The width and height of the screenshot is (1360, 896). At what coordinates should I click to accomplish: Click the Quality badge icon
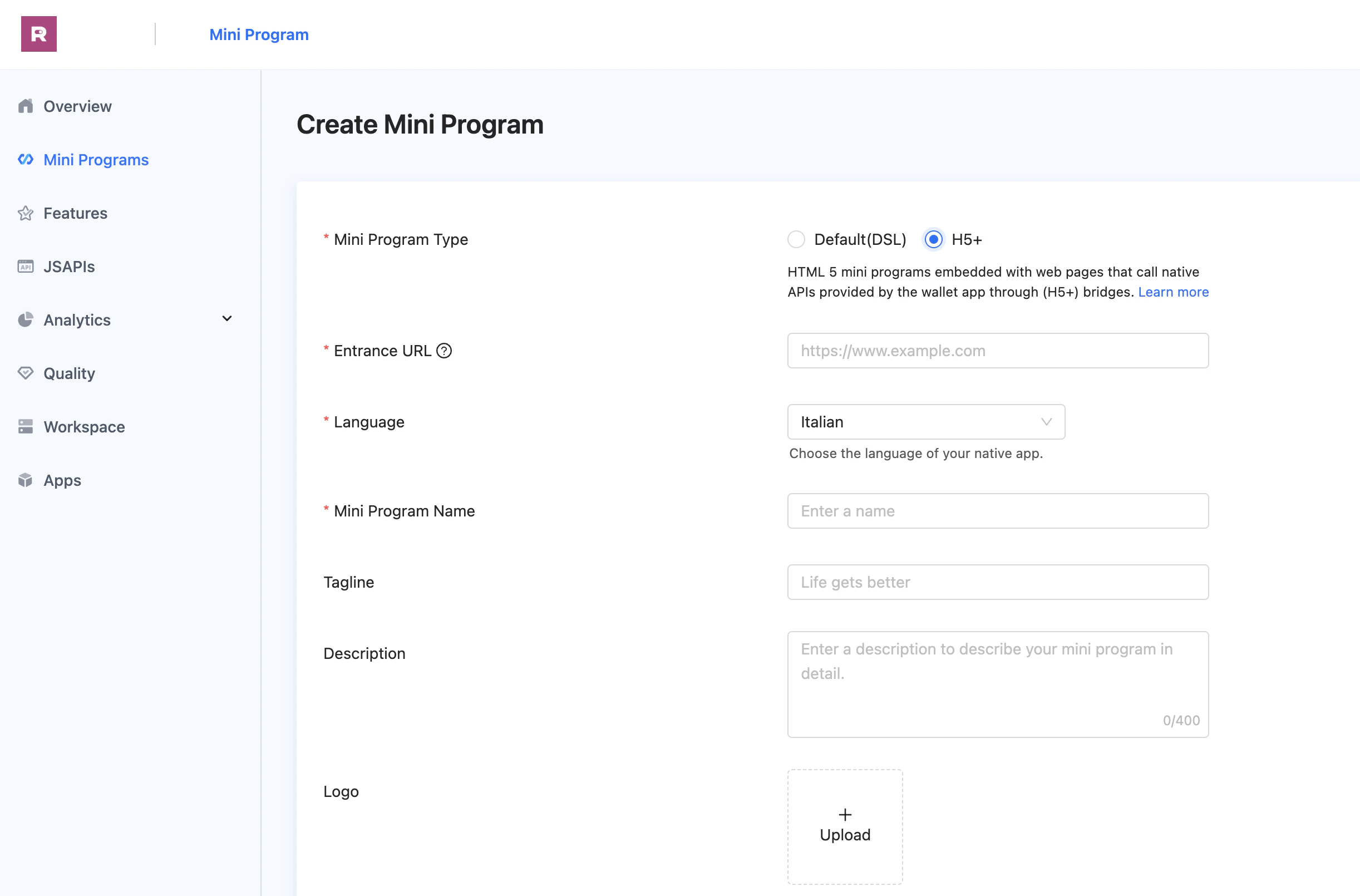pos(26,373)
